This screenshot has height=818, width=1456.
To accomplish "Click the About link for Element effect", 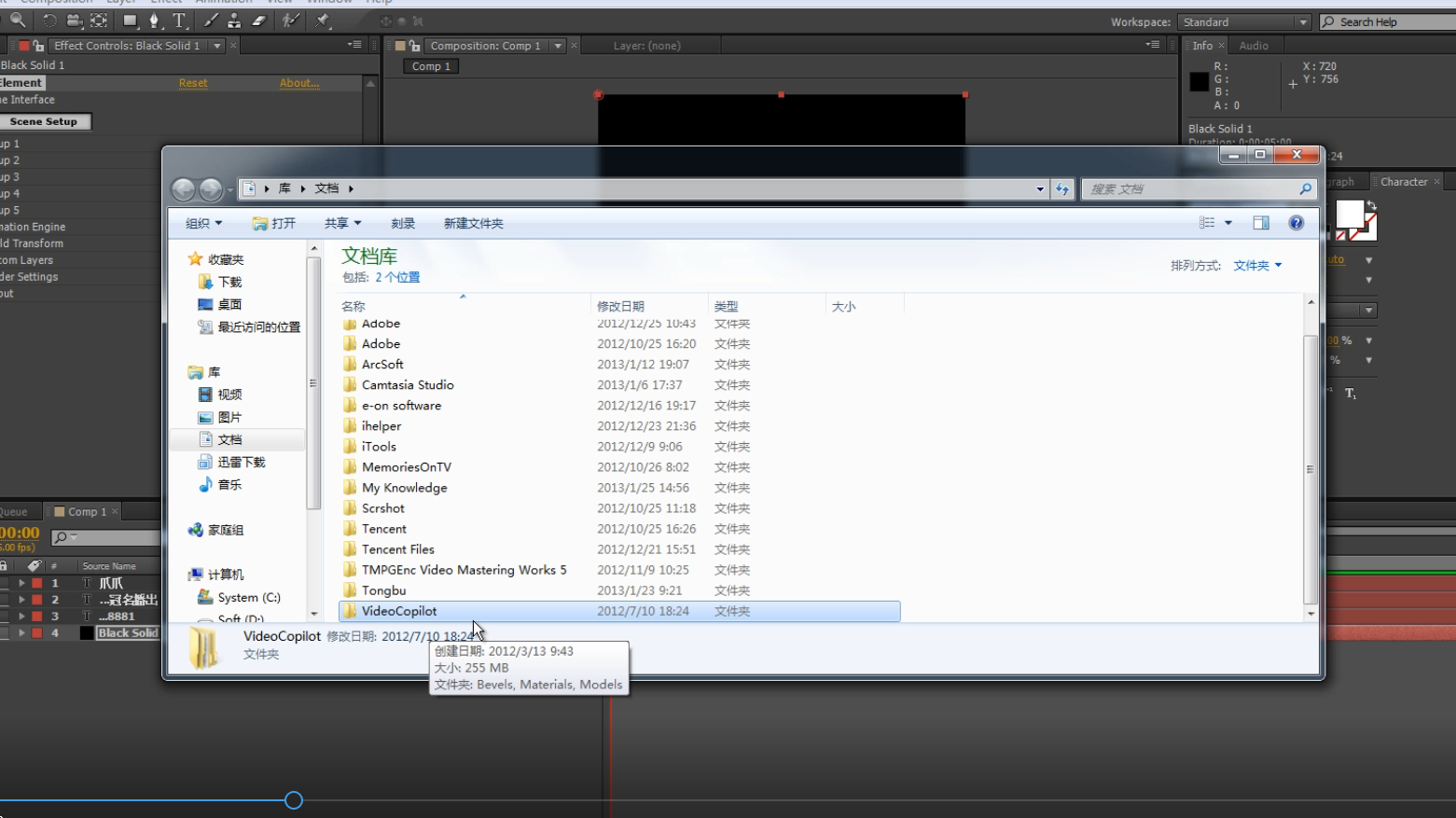I will tap(299, 83).
